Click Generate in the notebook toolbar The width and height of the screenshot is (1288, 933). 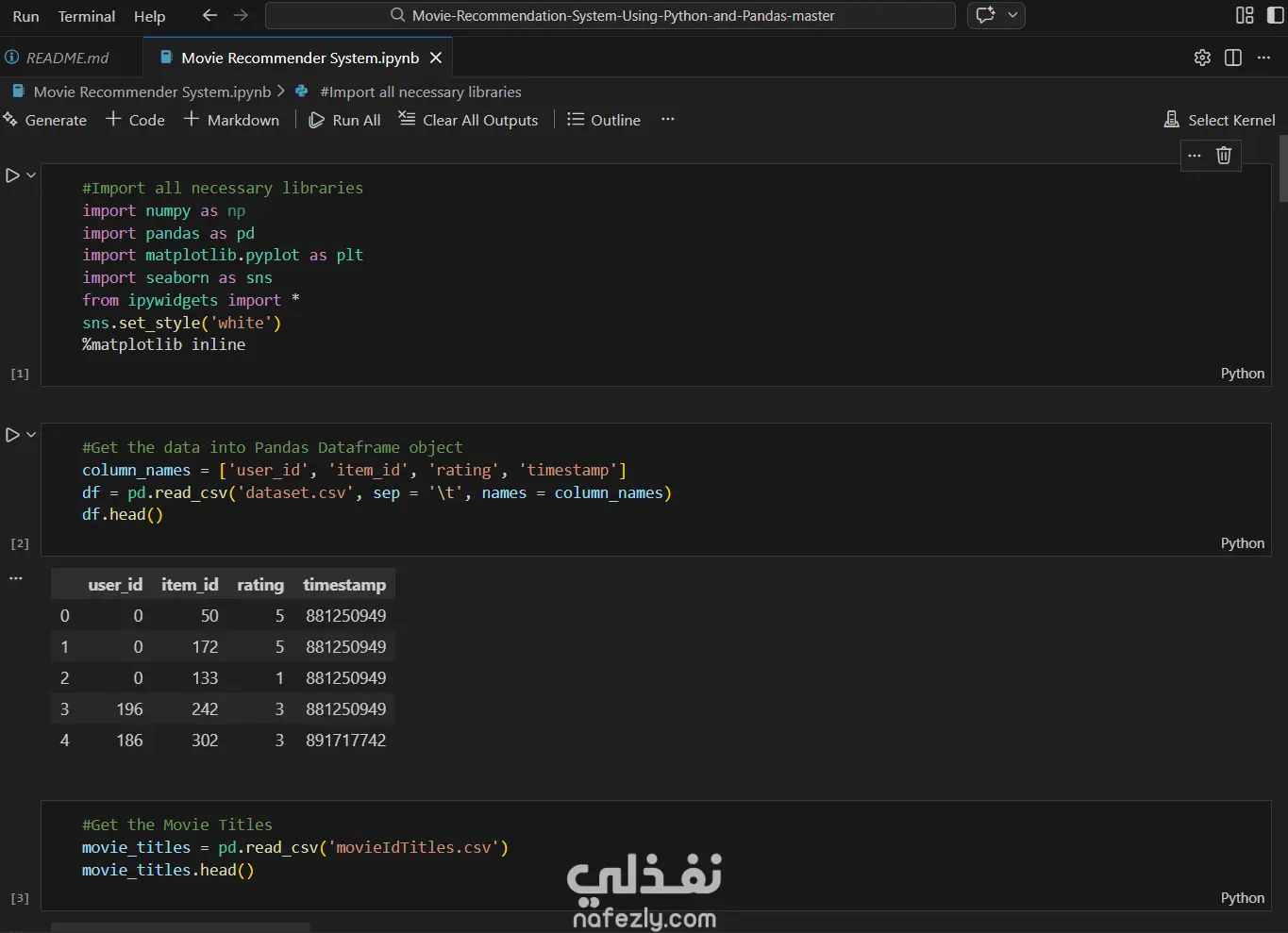point(45,120)
